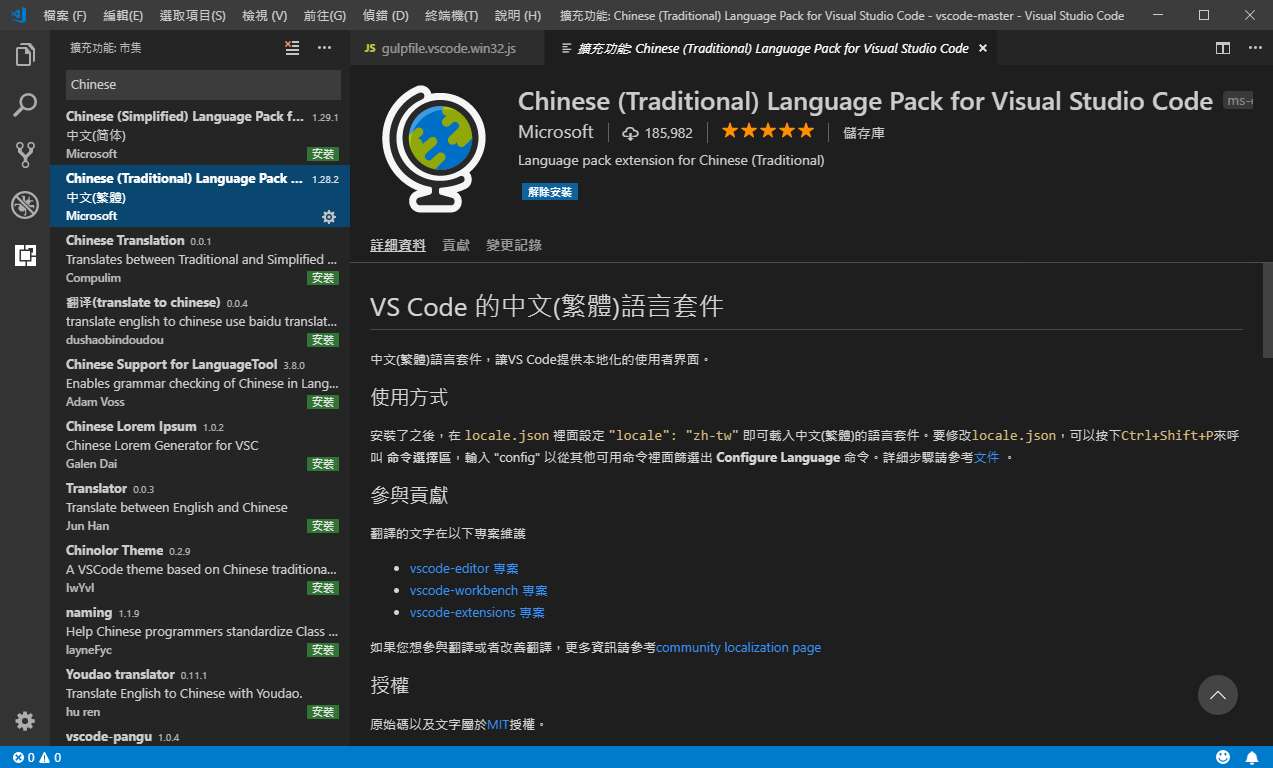Click the split editor icon
This screenshot has height=768, width=1273.
click(x=1222, y=48)
